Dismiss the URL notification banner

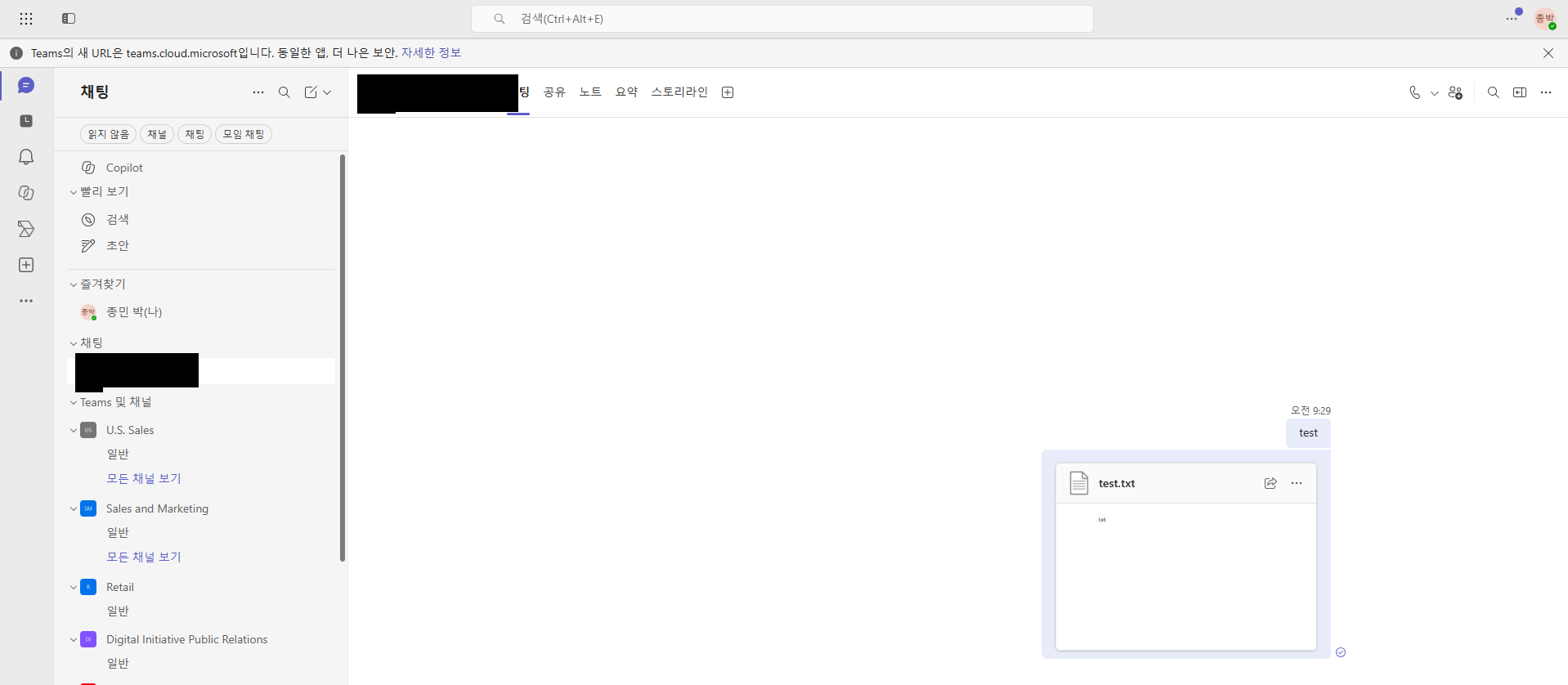click(1548, 53)
